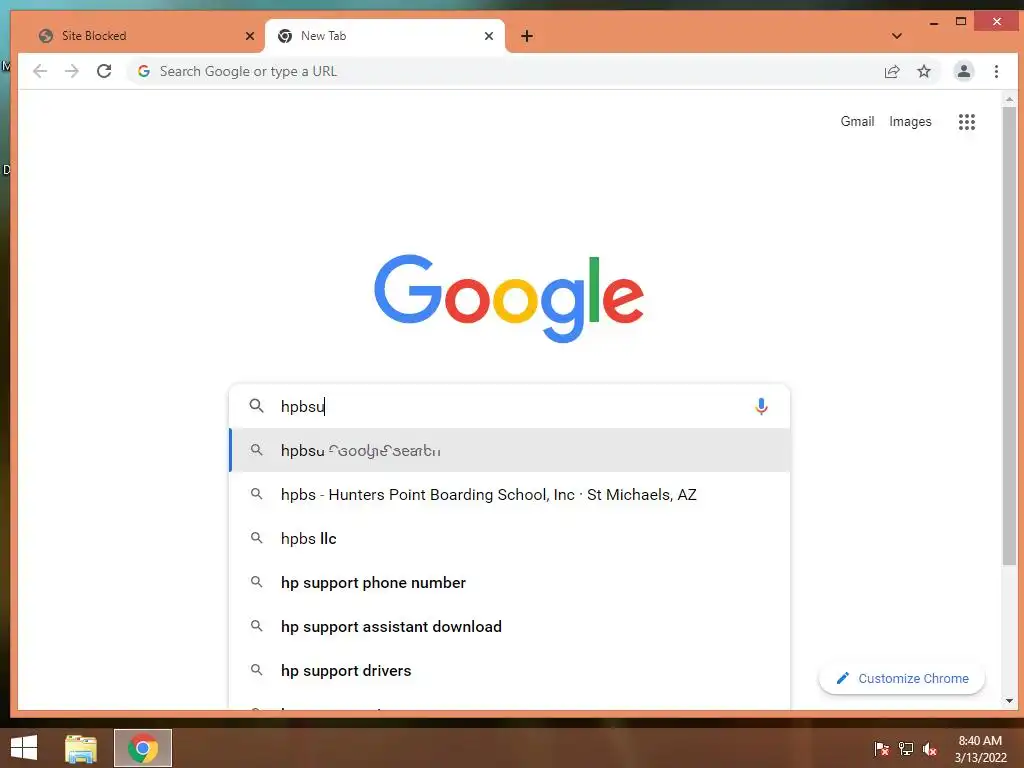1024x768 pixels.
Task: Maximize the Chrome window
Action: coord(961,22)
